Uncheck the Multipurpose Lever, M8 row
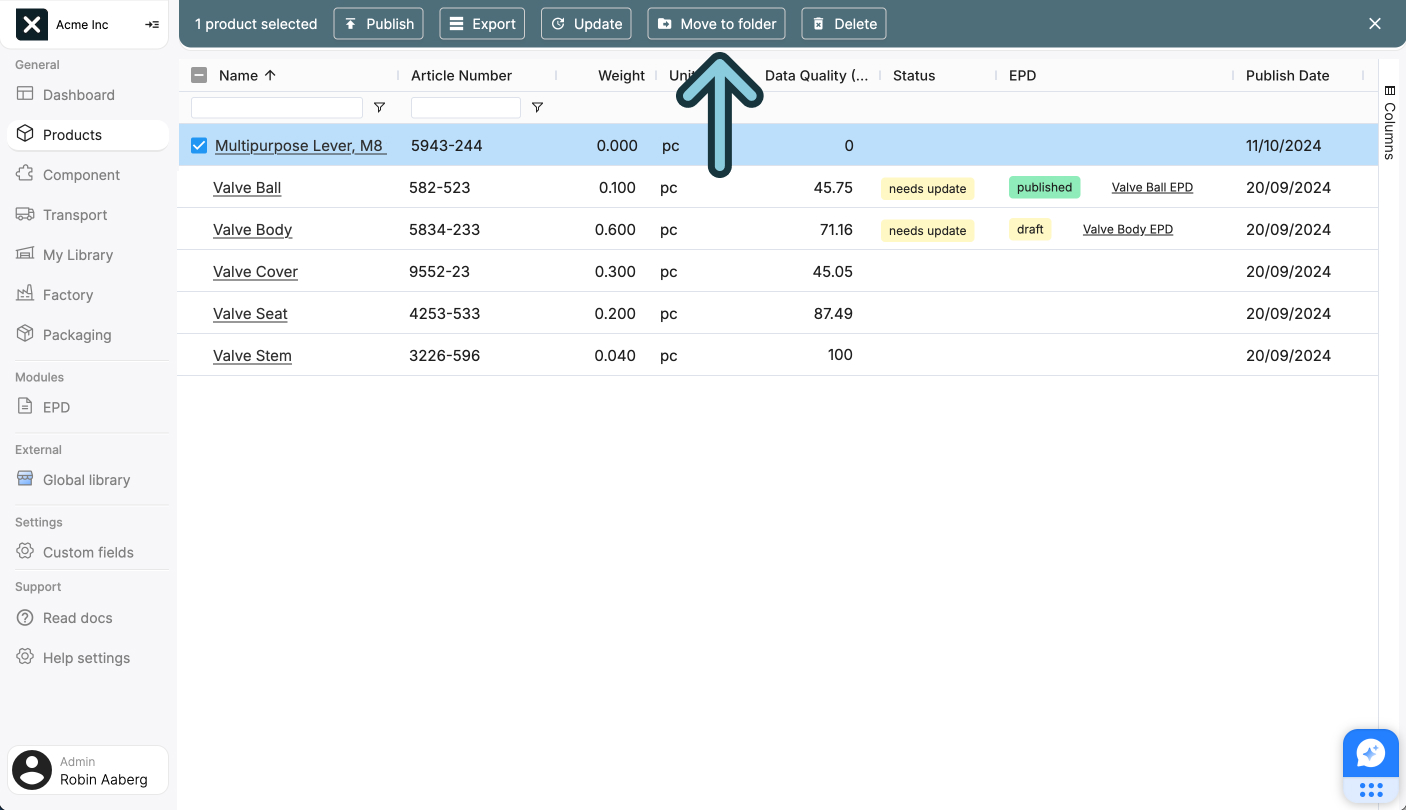 [x=198, y=145]
